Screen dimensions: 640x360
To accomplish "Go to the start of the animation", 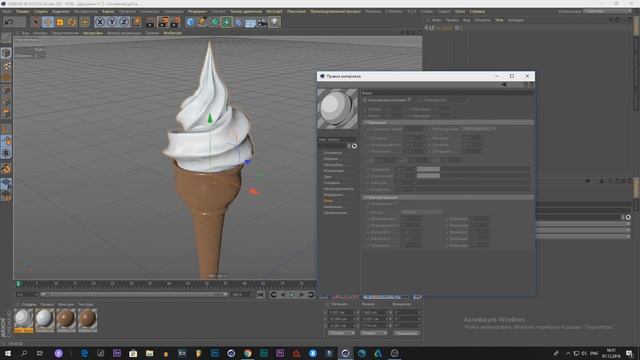I will click(x=261, y=295).
